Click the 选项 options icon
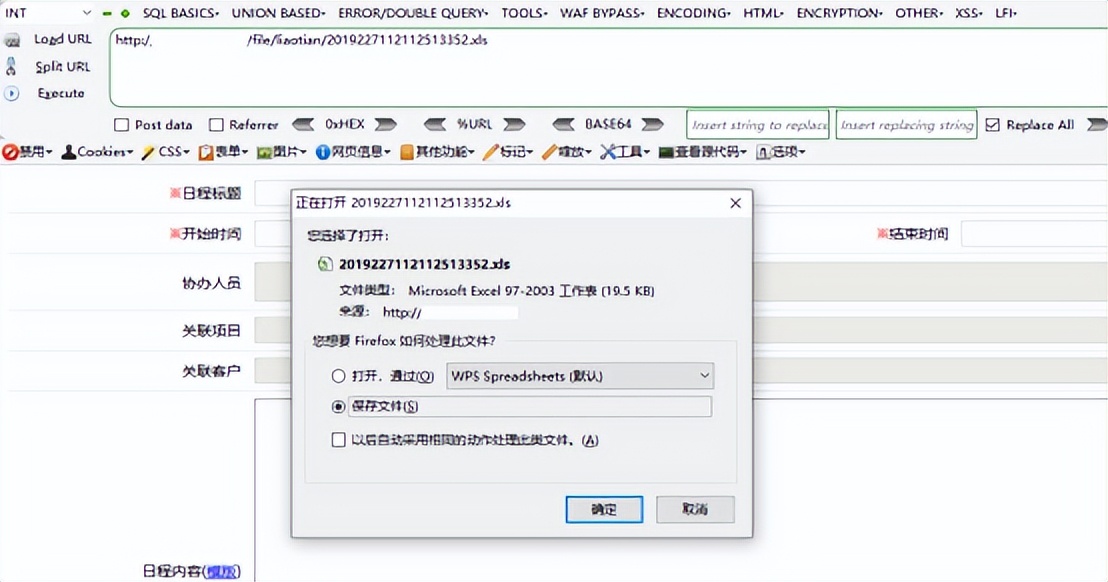 (763, 152)
